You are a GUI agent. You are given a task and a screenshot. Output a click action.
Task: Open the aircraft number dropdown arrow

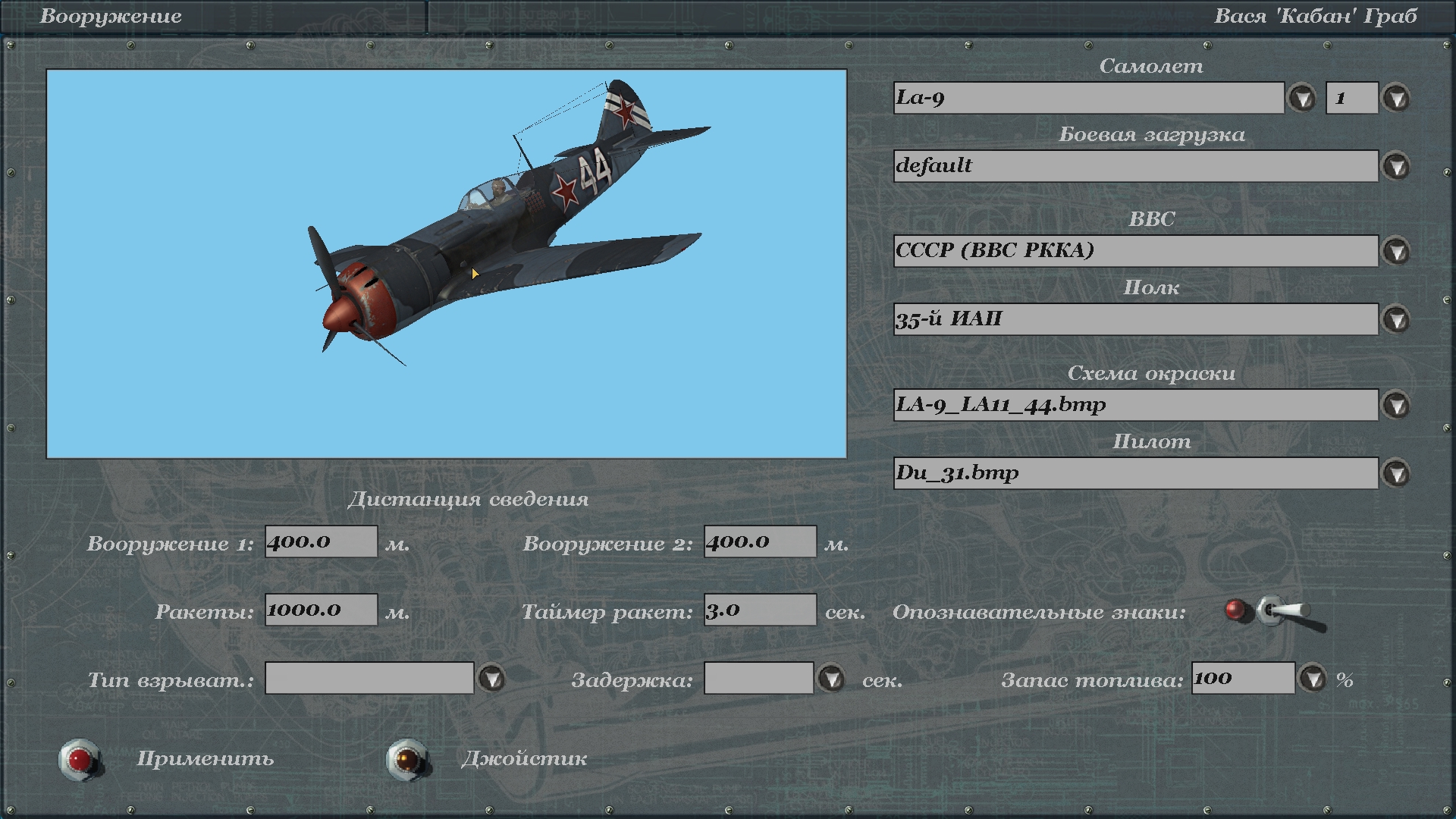click(x=1396, y=99)
